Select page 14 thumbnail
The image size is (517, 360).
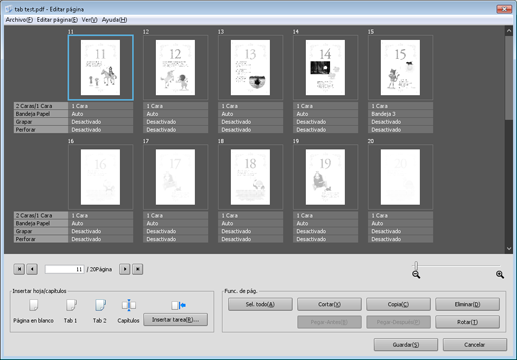click(326, 68)
